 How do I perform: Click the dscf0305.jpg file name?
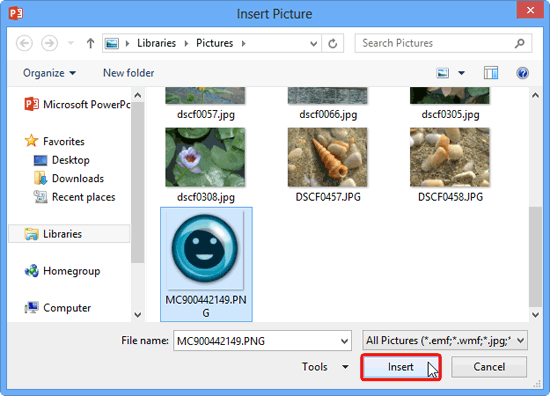pos(450,115)
